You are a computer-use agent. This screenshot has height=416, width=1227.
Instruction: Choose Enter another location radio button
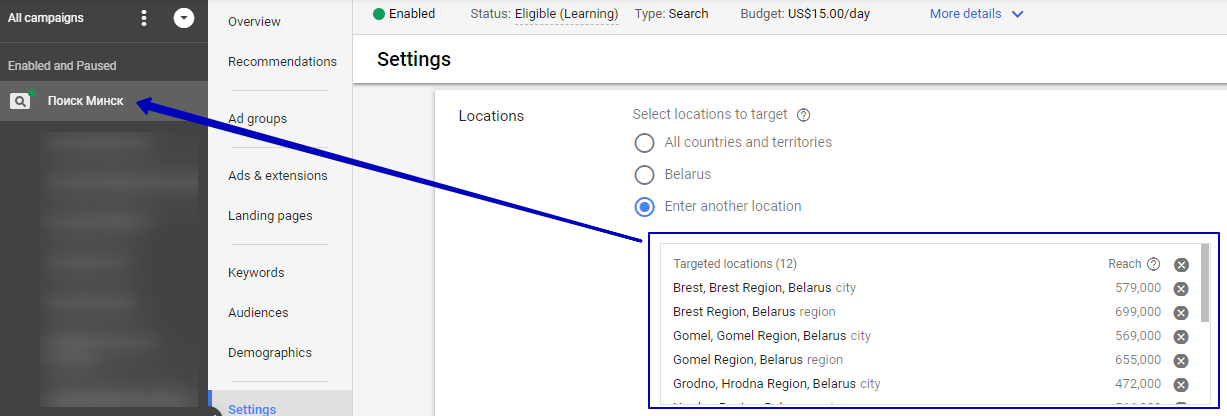[645, 206]
